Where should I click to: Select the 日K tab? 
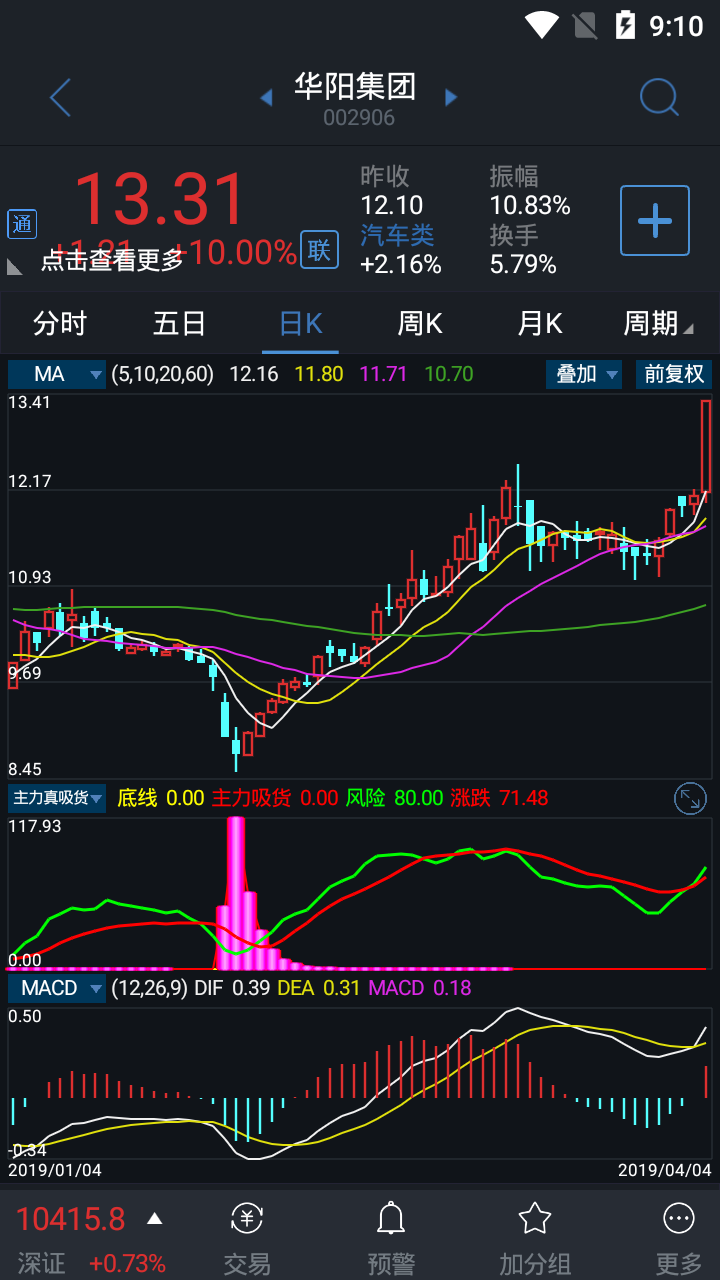pos(300,323)
